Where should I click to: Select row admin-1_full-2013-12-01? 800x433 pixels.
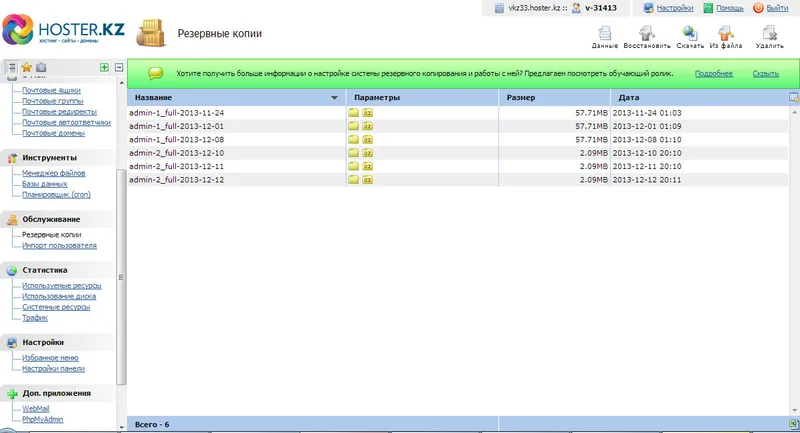458,126
